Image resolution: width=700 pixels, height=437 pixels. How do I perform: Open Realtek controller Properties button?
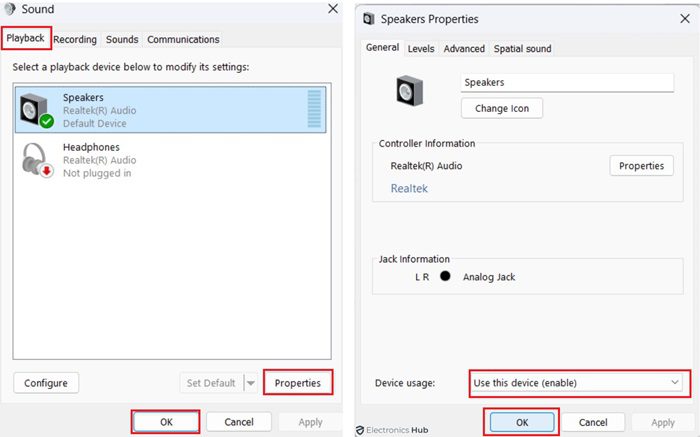coord(641,166)
